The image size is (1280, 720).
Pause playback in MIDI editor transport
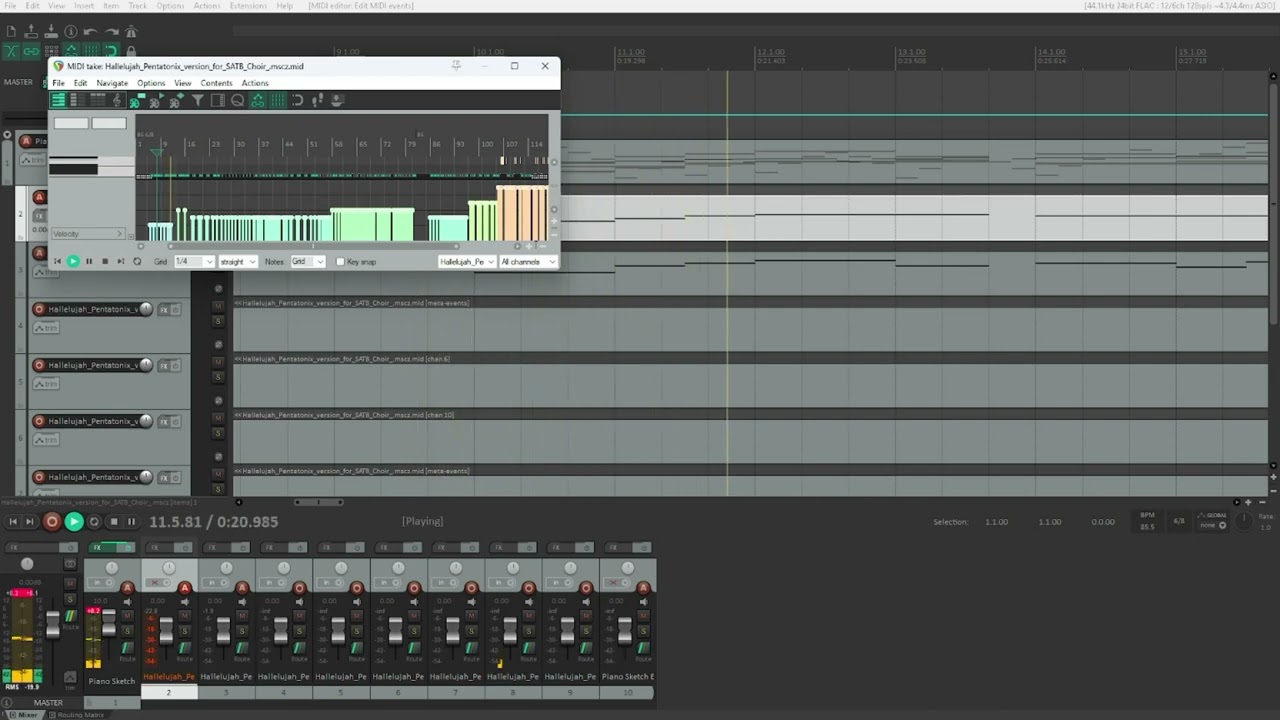(x=89, y=262)
